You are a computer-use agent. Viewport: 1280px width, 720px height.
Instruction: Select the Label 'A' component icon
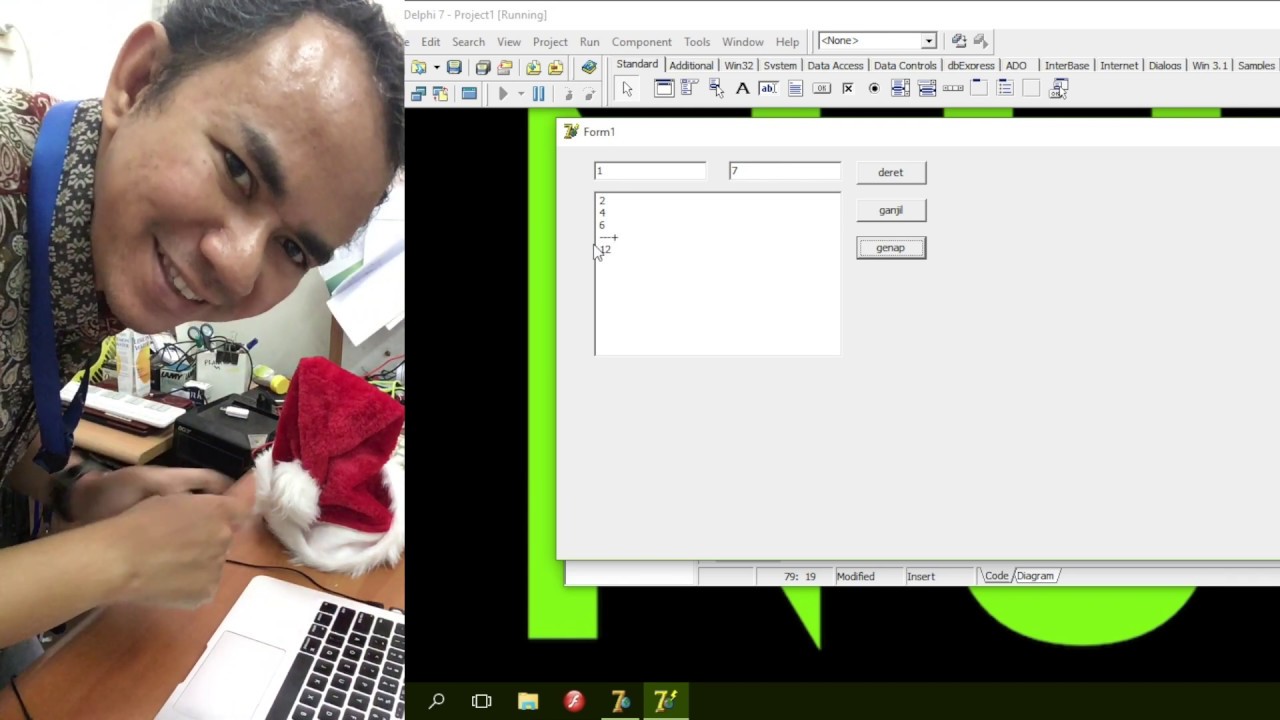(x=742, y=88)
